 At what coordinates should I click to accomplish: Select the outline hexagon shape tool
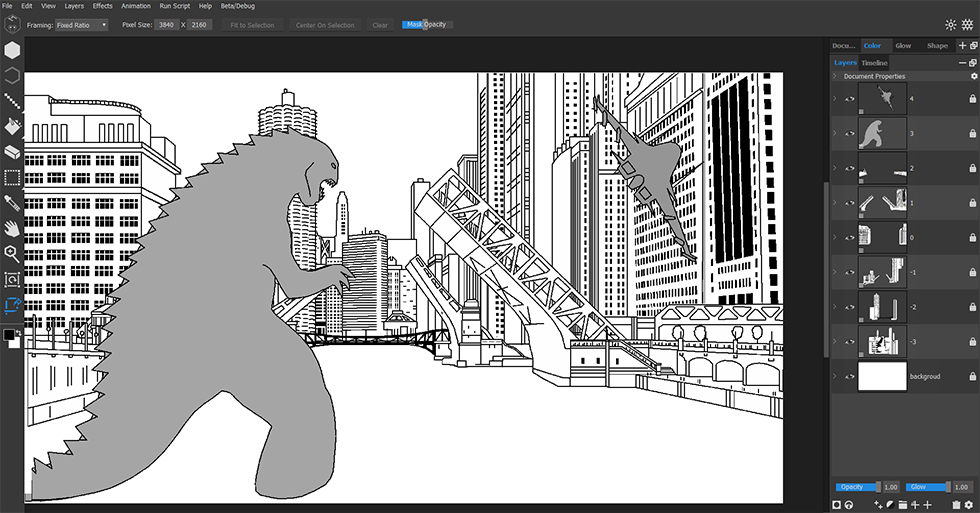(12, 76)
